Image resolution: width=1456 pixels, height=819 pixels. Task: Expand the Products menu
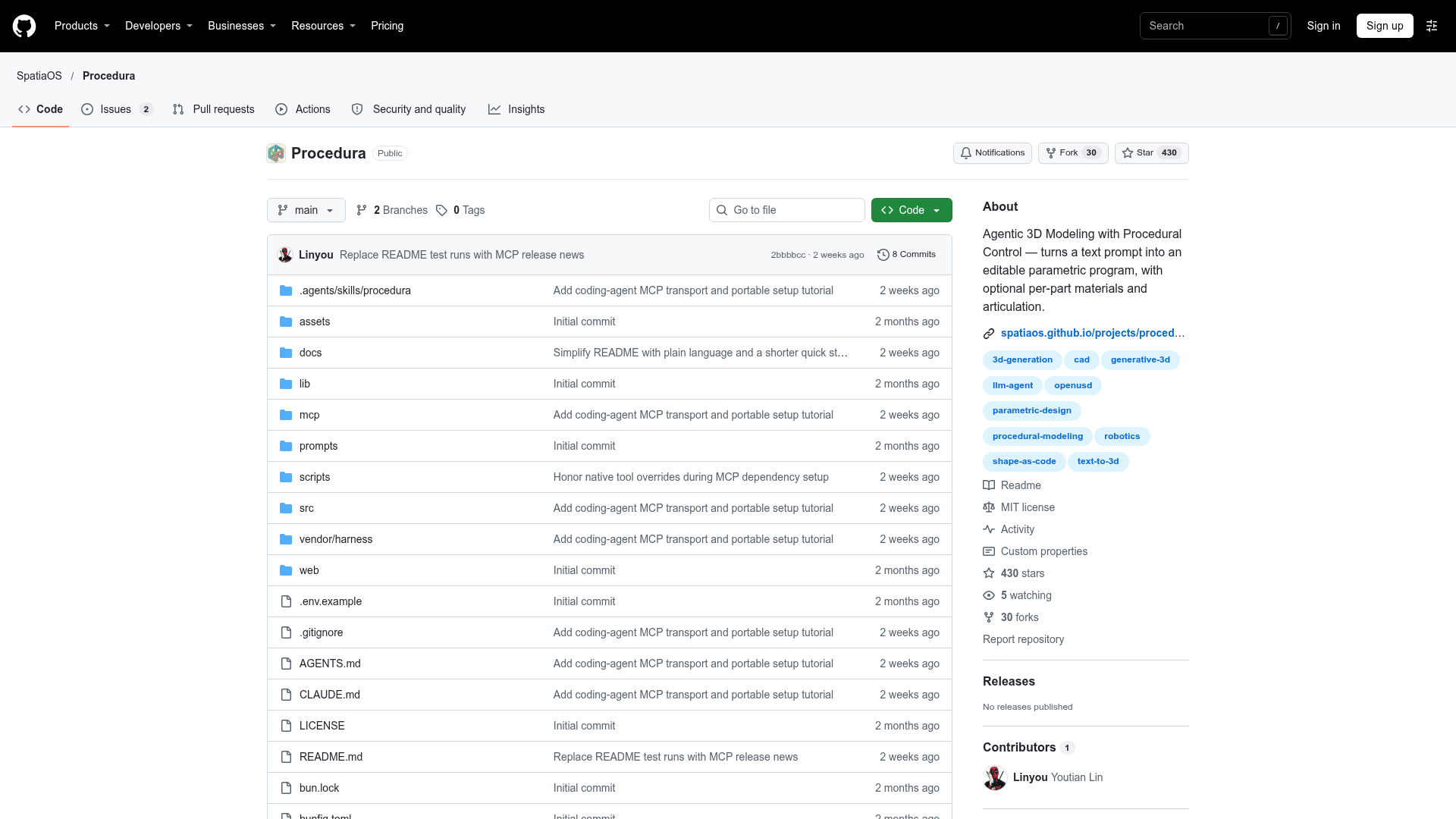[x=82, y=26]
